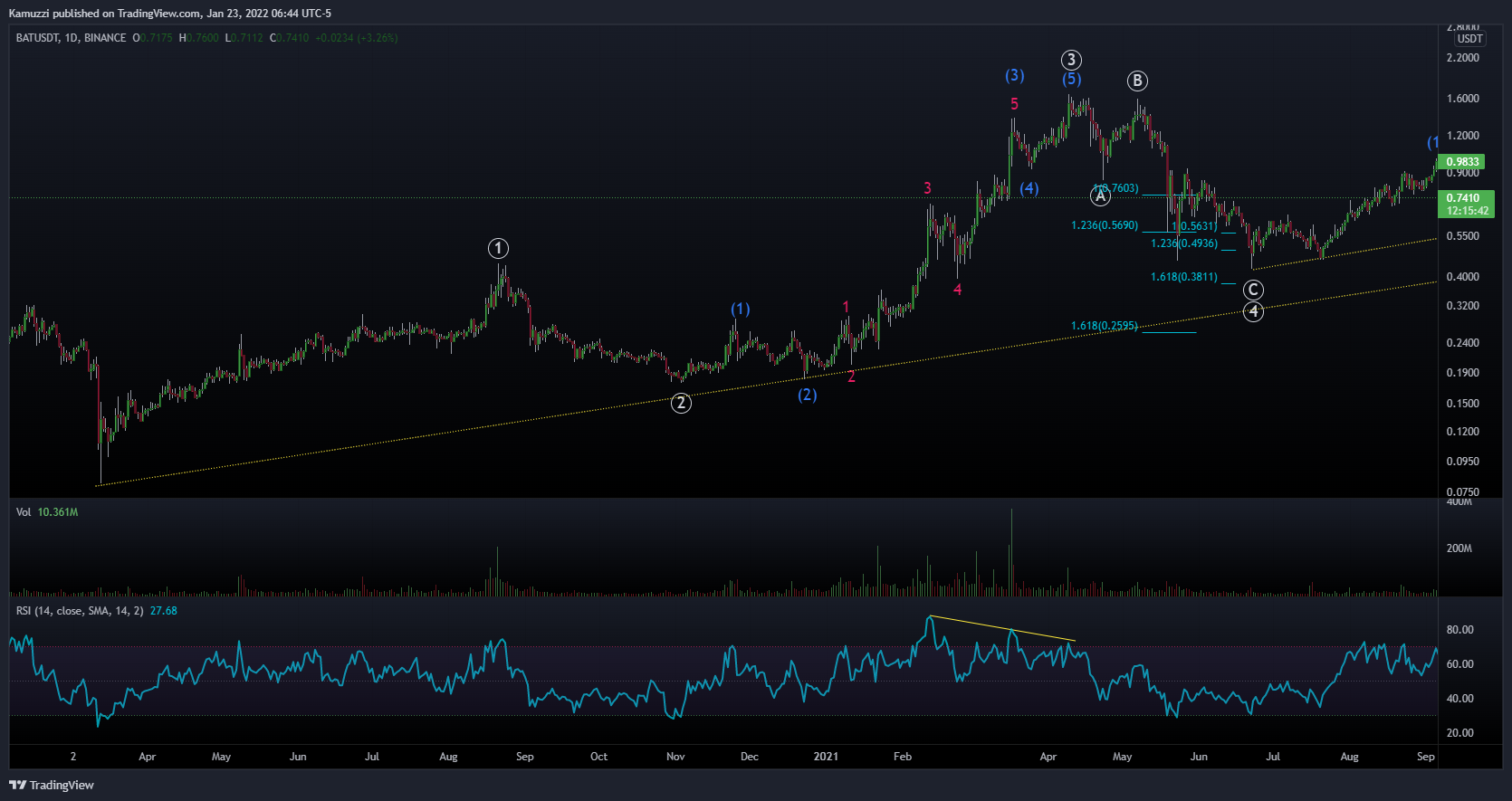Click the 0.3200 price scale value
The image size is (1512, 801).
coord(1462,306)
